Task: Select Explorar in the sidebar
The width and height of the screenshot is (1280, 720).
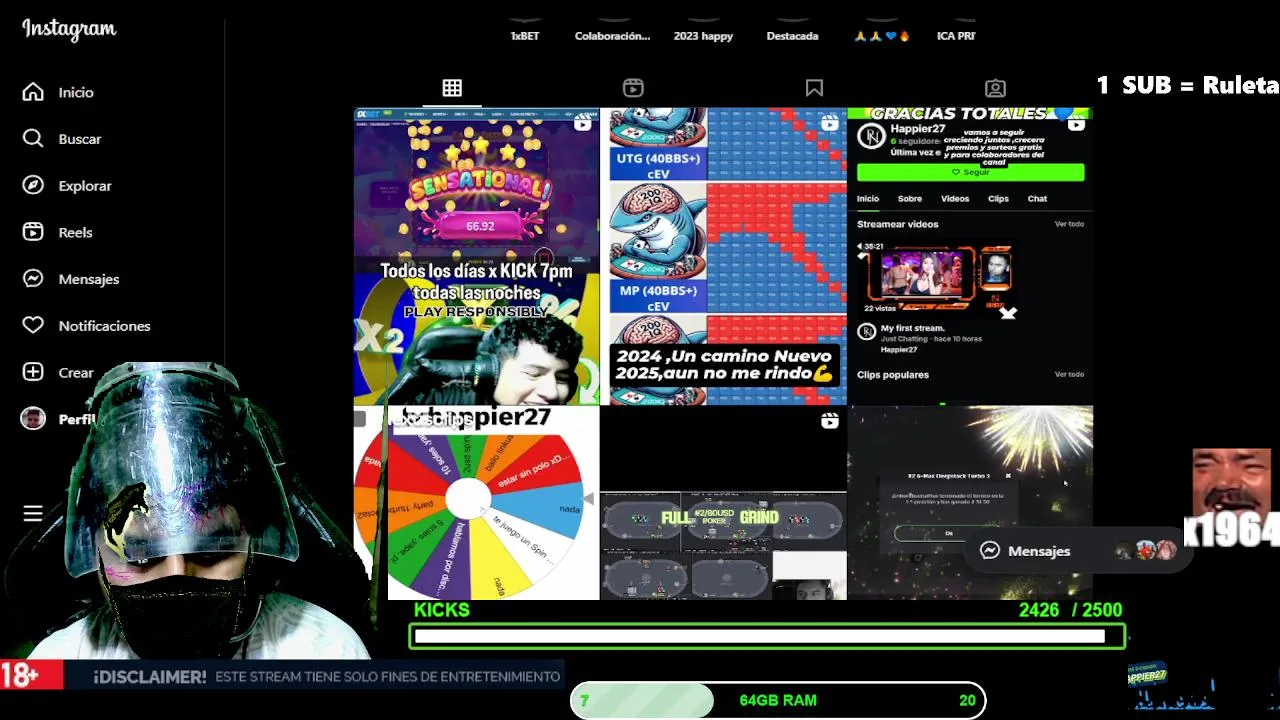Action: pyautogui.click(x=85, y=185)
